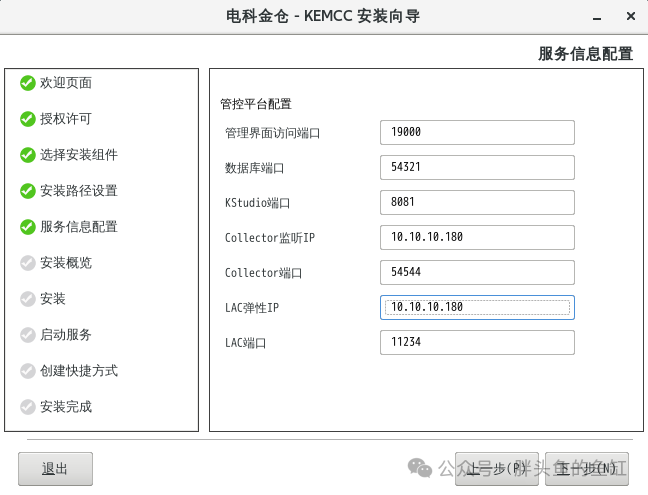Image resolution: width=648 pixels, height=495 pixels.
Task: Proceed with 下一步(N) button
Action: click(x=587, y=469)
